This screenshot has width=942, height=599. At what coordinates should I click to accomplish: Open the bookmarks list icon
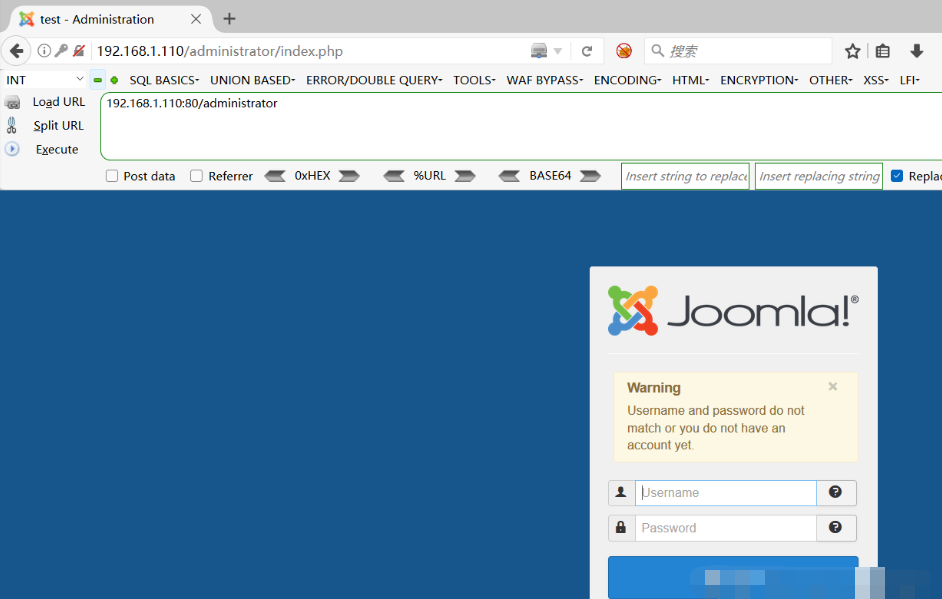coord(883,51)
